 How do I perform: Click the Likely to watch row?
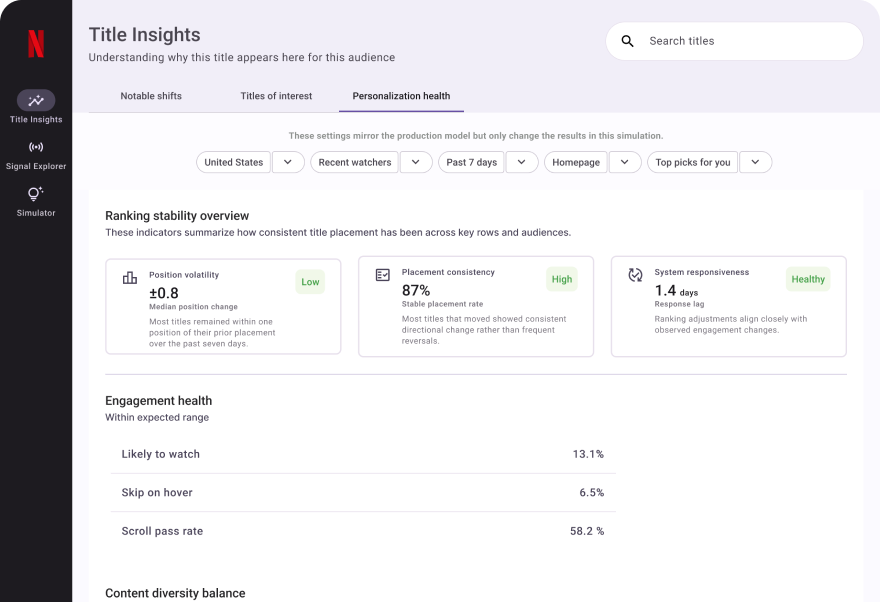coord(362,454)
